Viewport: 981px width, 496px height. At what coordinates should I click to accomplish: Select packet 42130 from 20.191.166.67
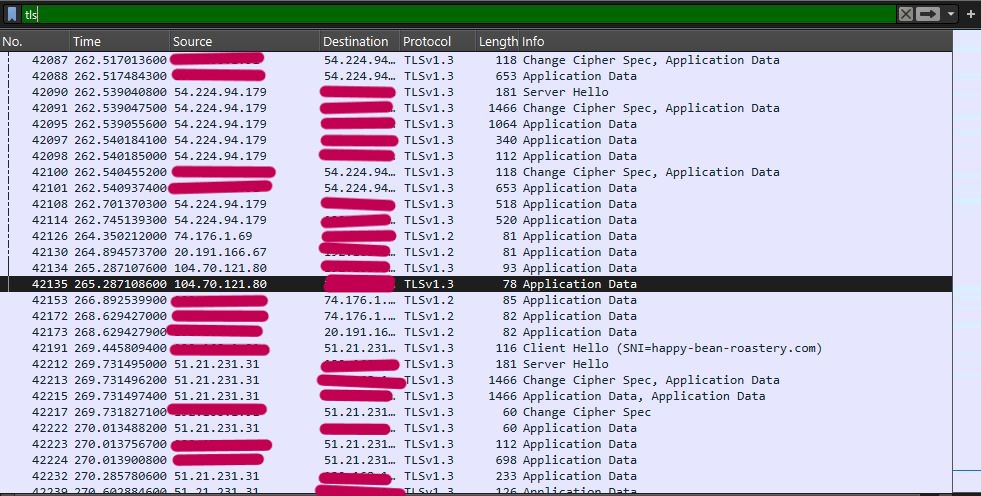(x=476, y=252)
